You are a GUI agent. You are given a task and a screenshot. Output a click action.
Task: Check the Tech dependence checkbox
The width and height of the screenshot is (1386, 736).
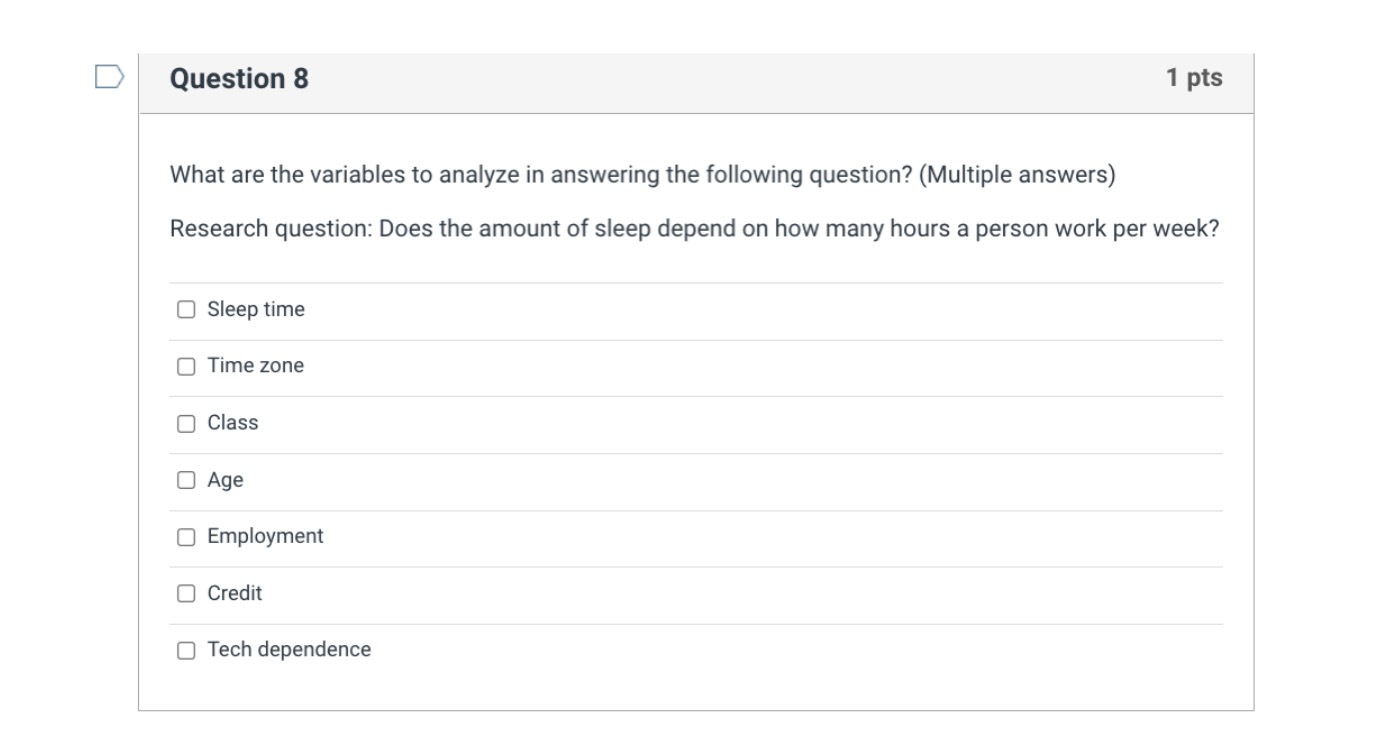(187, 650)
